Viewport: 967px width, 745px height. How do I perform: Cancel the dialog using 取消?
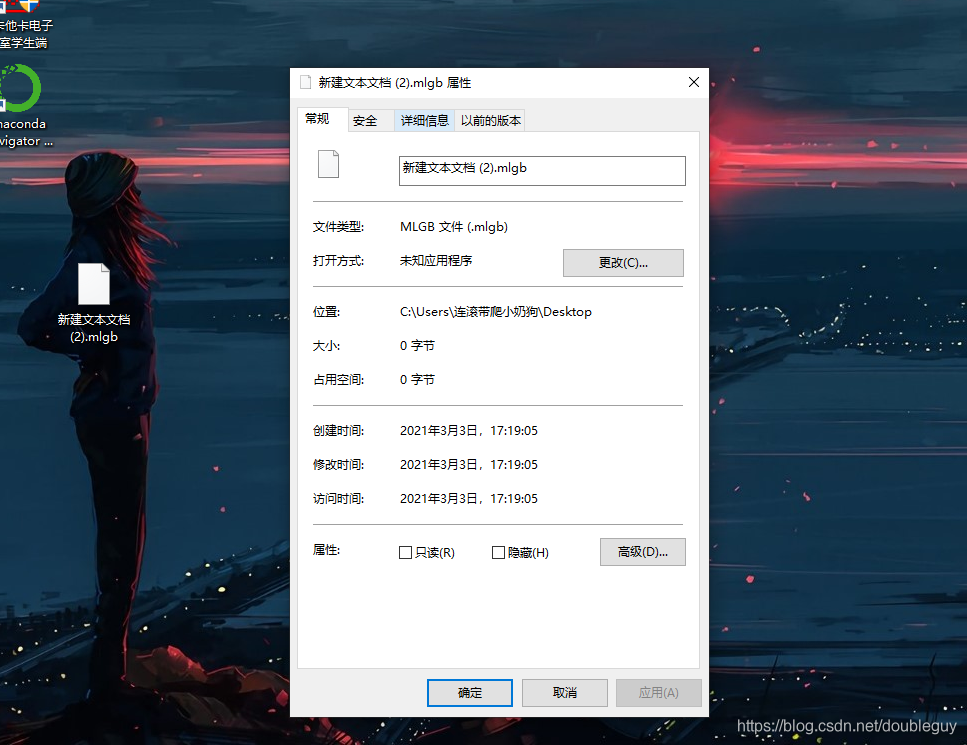point(564,693)
